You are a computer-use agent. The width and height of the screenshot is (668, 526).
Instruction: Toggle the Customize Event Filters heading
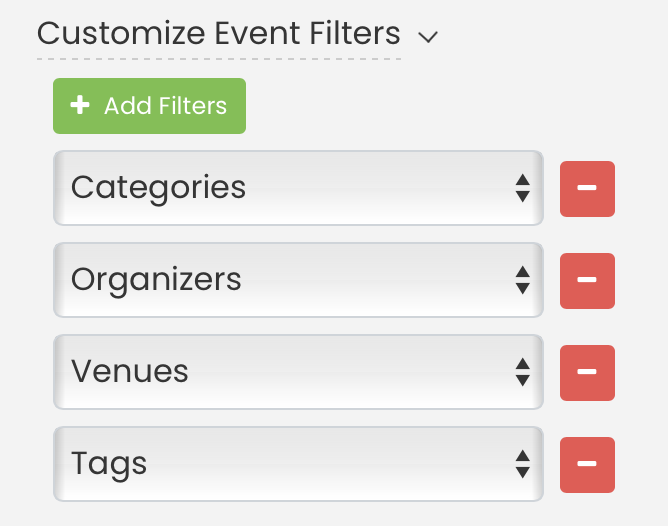click(219, 33)
